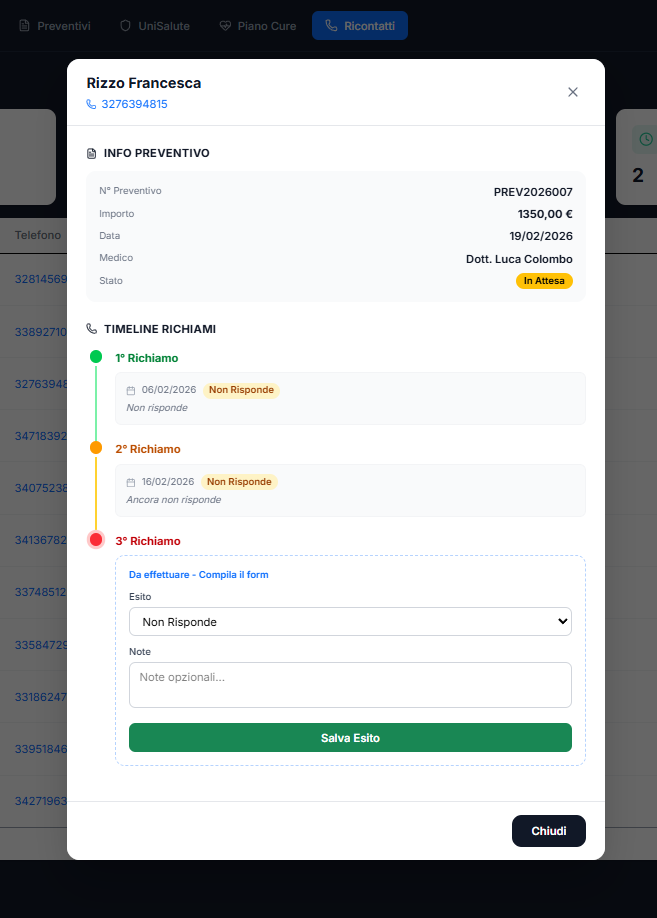
Task: Click the phone icon beside 3276394815
Action: point(92,104)
